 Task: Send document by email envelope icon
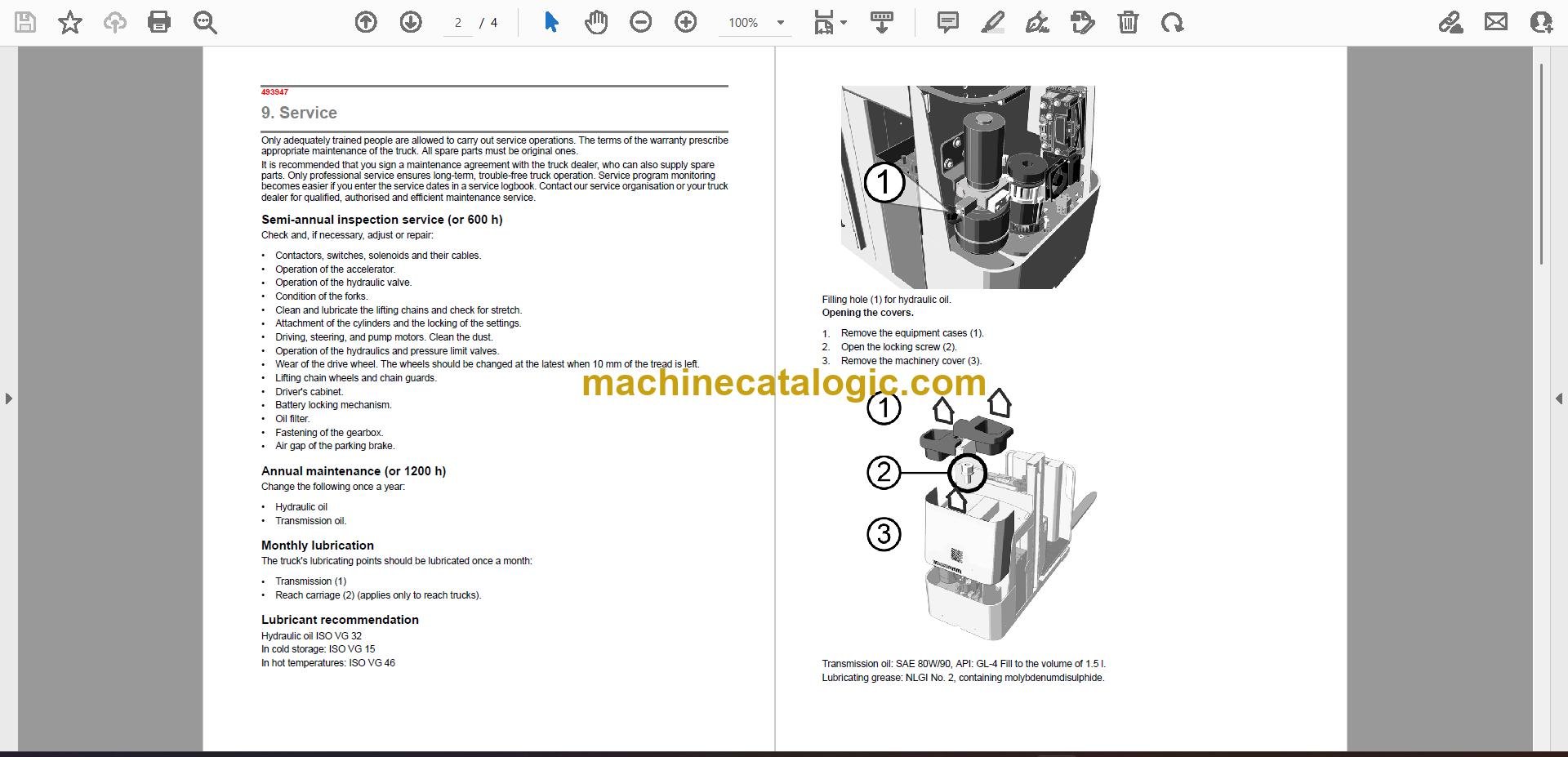tap(1496, 22)
